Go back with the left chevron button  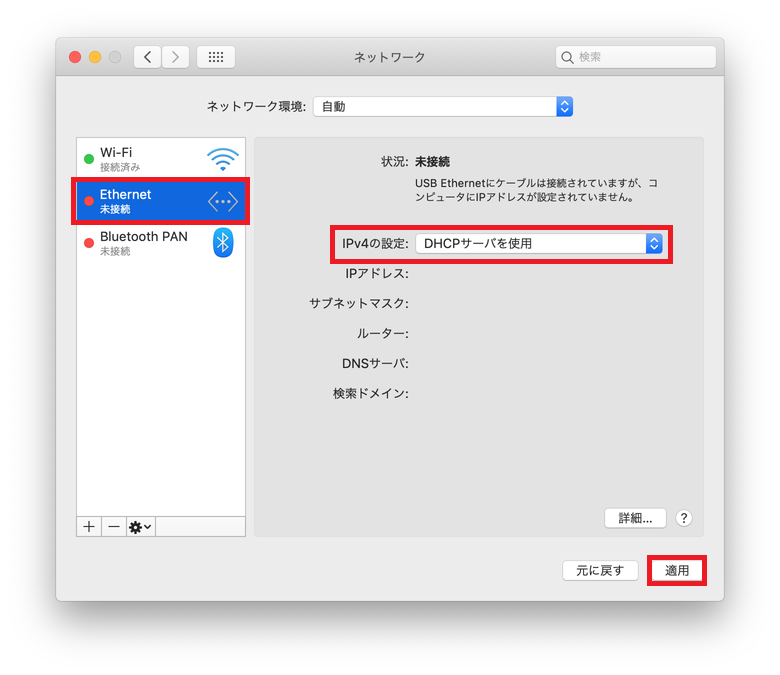pos(147,57)
